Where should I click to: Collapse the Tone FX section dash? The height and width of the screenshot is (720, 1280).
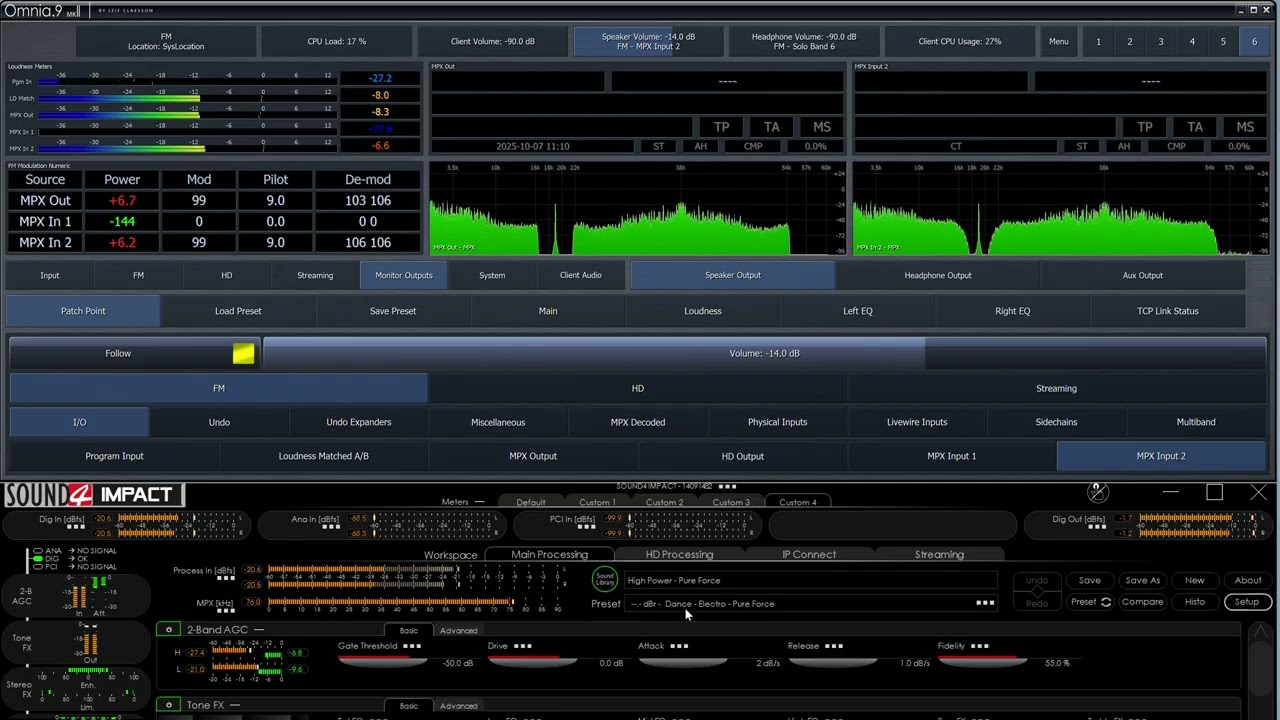tap(235, 705)
